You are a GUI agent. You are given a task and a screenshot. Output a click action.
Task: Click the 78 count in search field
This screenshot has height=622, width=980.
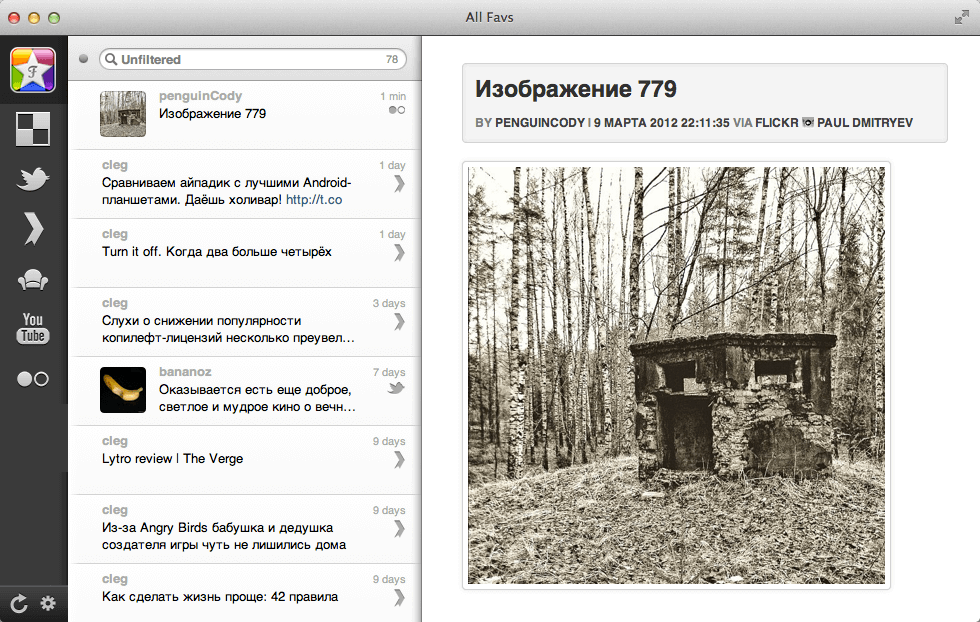392,59
